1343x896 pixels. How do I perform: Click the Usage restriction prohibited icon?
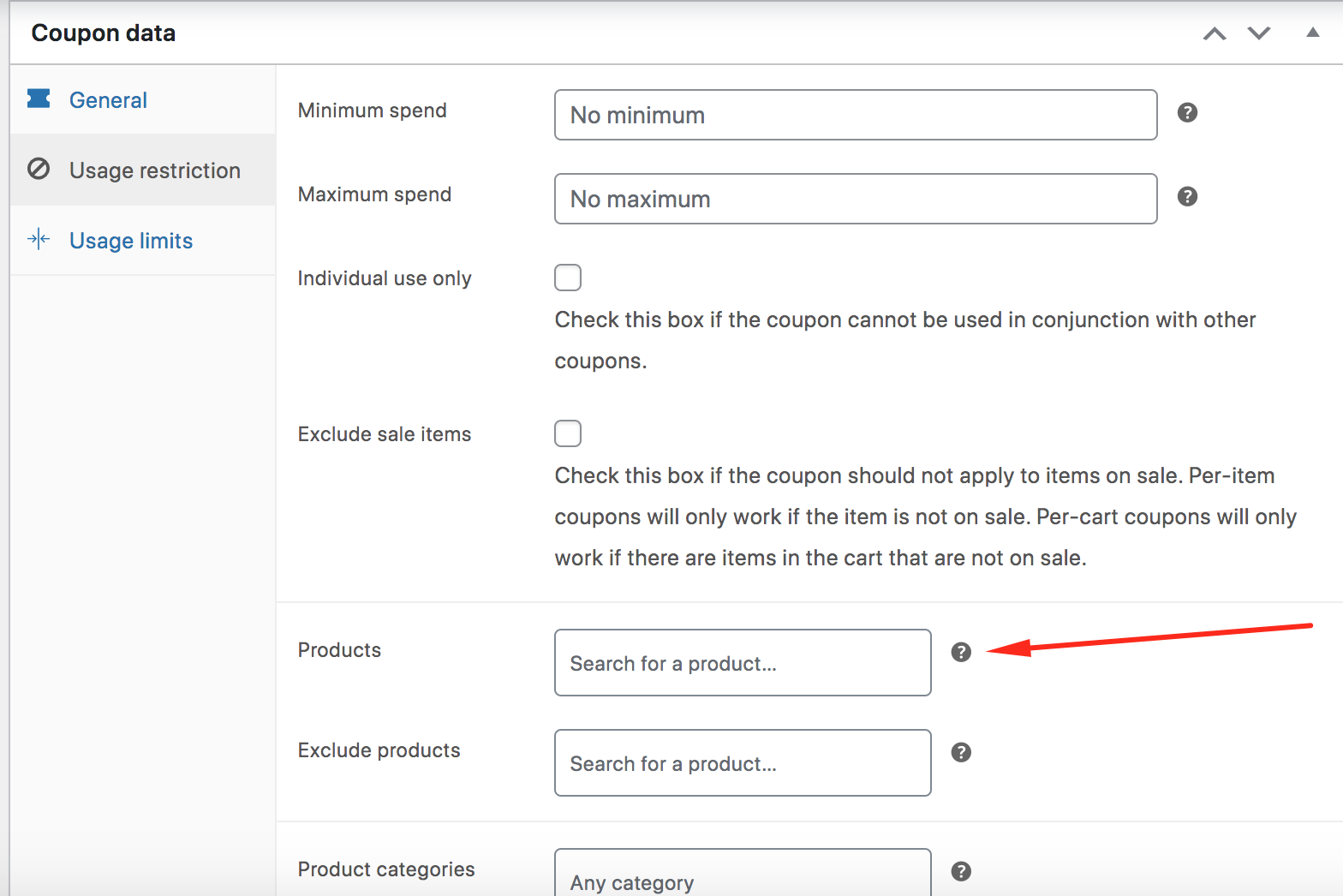point(39,169)
